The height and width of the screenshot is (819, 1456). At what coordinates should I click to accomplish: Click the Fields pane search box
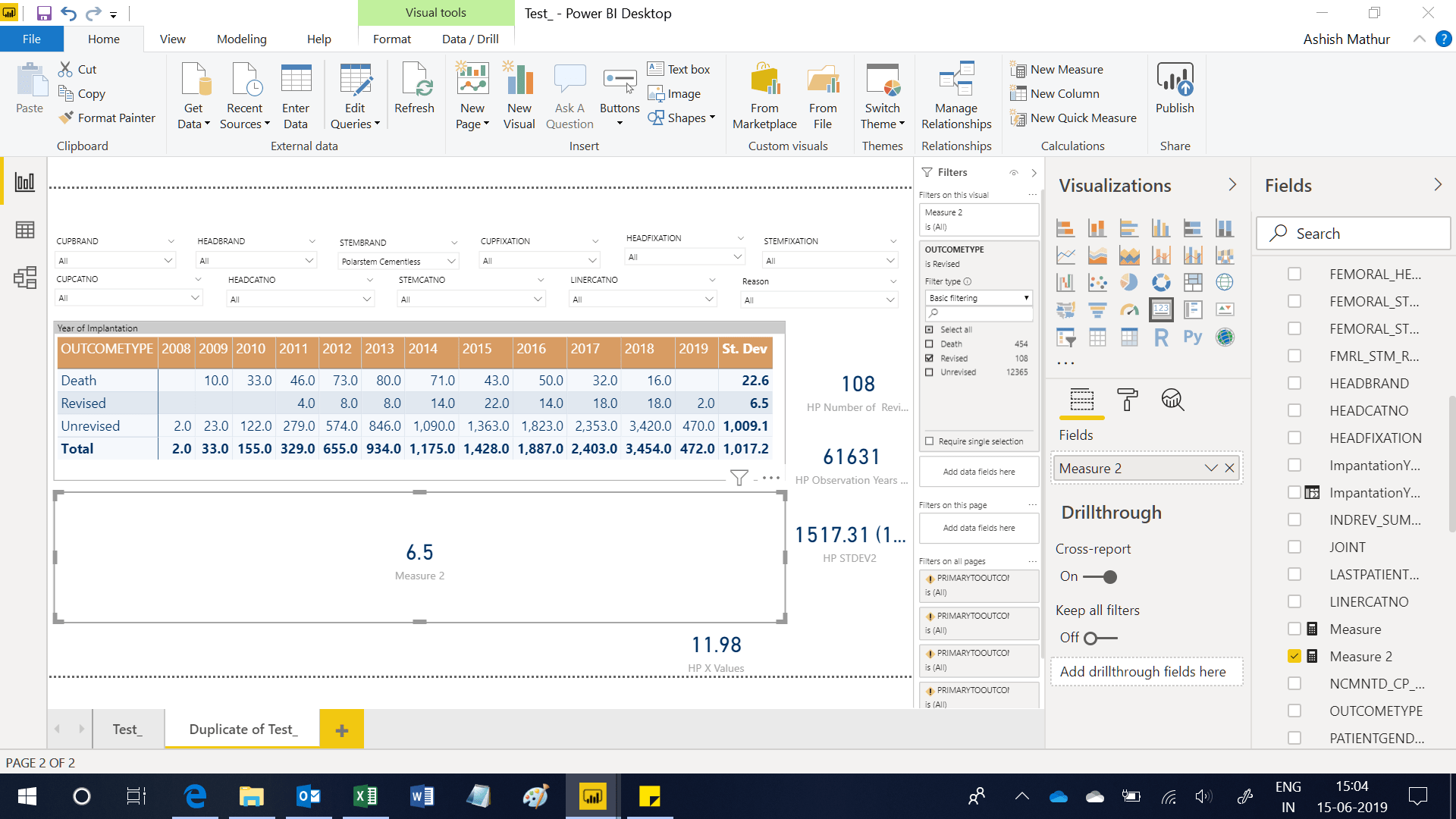coord(1354,234)
